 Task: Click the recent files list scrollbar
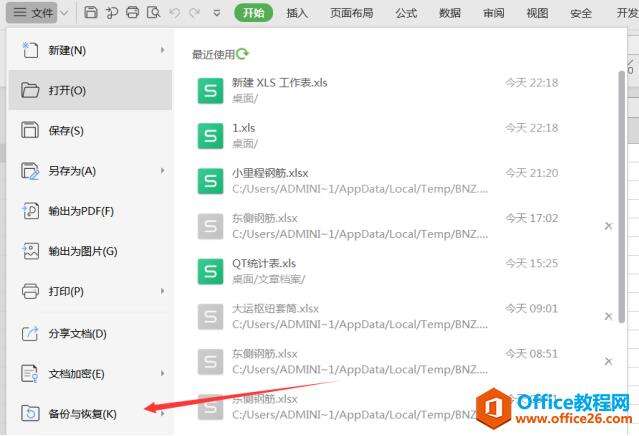pyautogui.click(x=621, y=197)
